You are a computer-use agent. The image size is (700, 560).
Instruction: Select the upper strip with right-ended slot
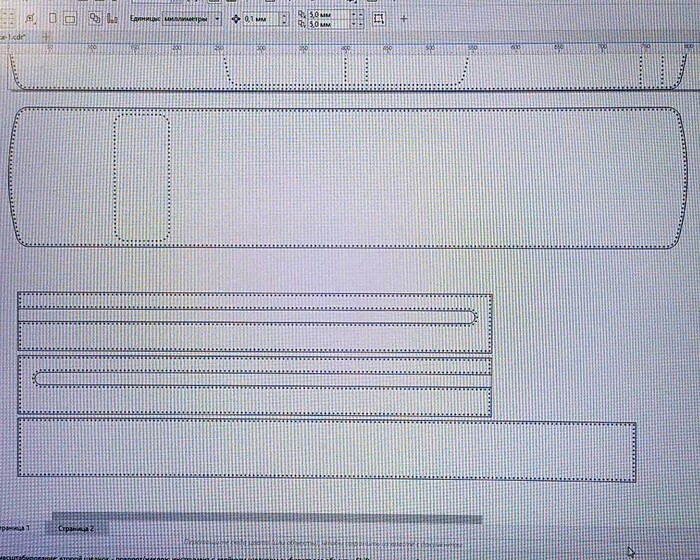click(255, 322)
